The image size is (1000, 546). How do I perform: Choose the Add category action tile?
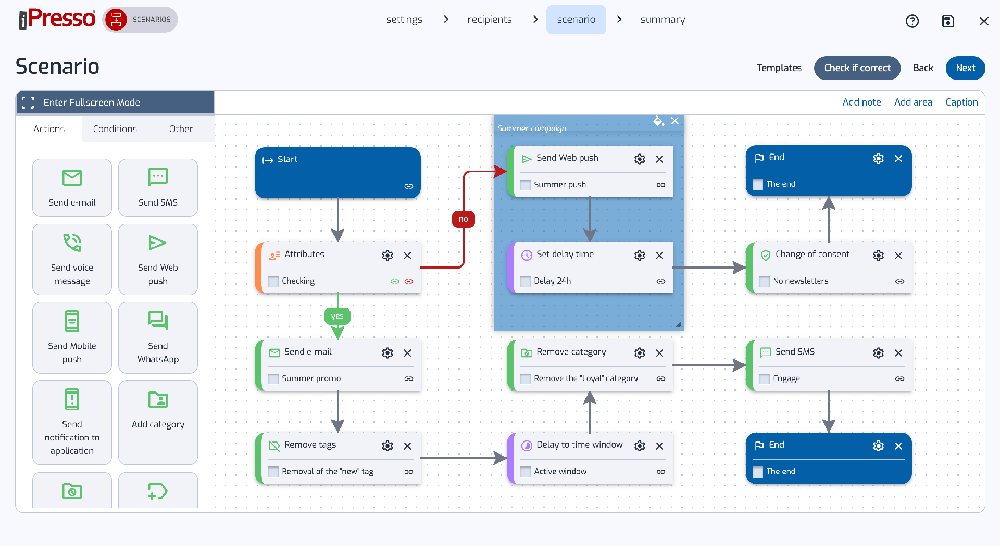point(158,422)
